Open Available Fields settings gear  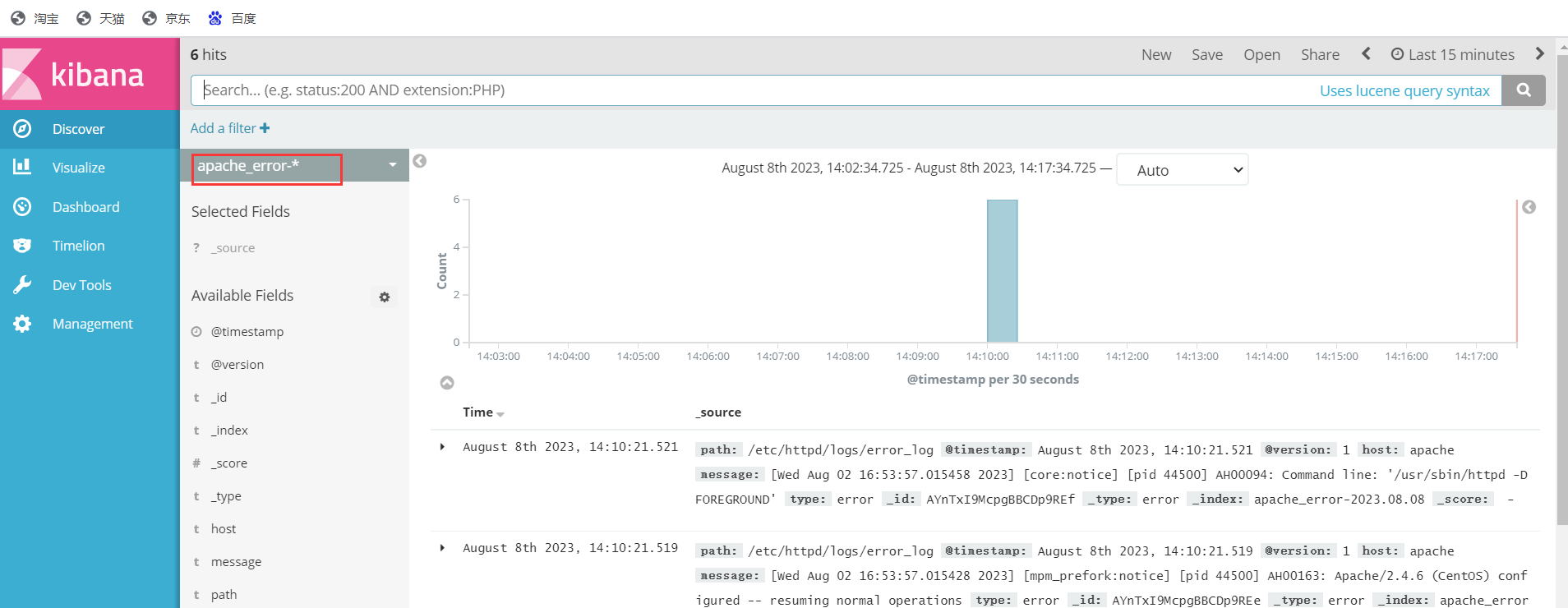pos(385,297)
